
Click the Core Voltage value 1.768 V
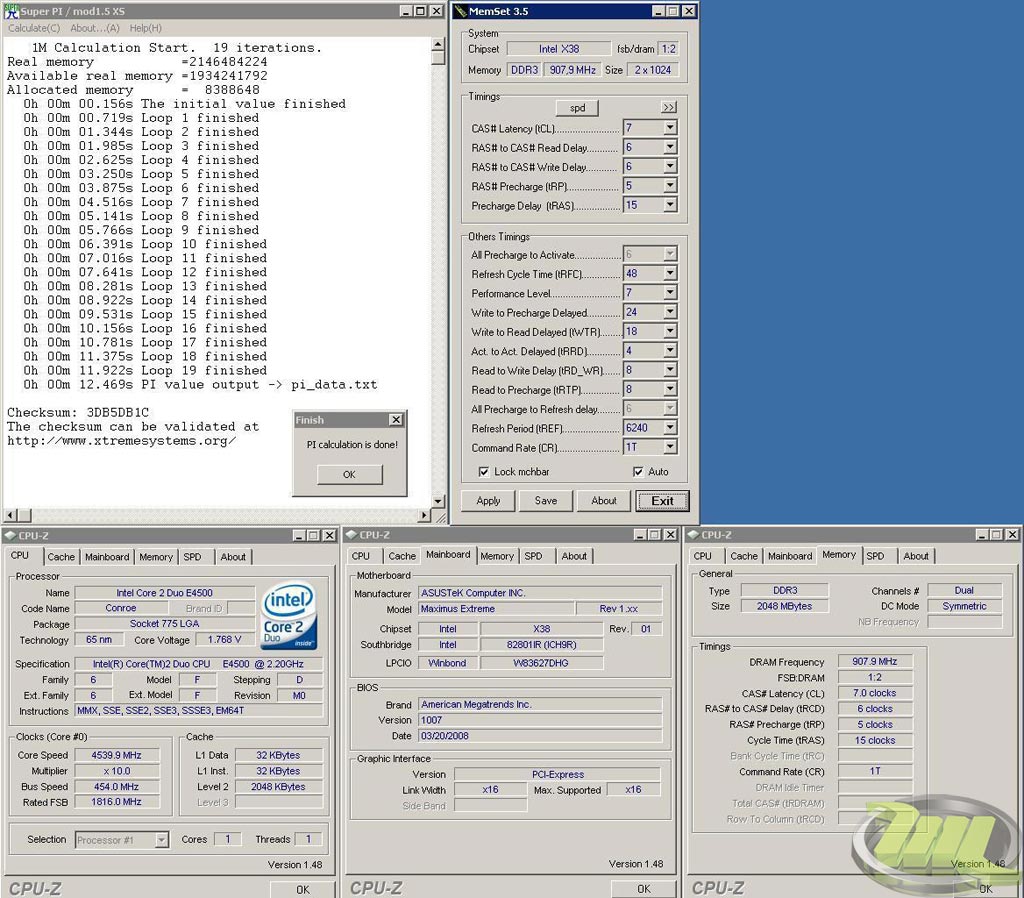[224, 639]
